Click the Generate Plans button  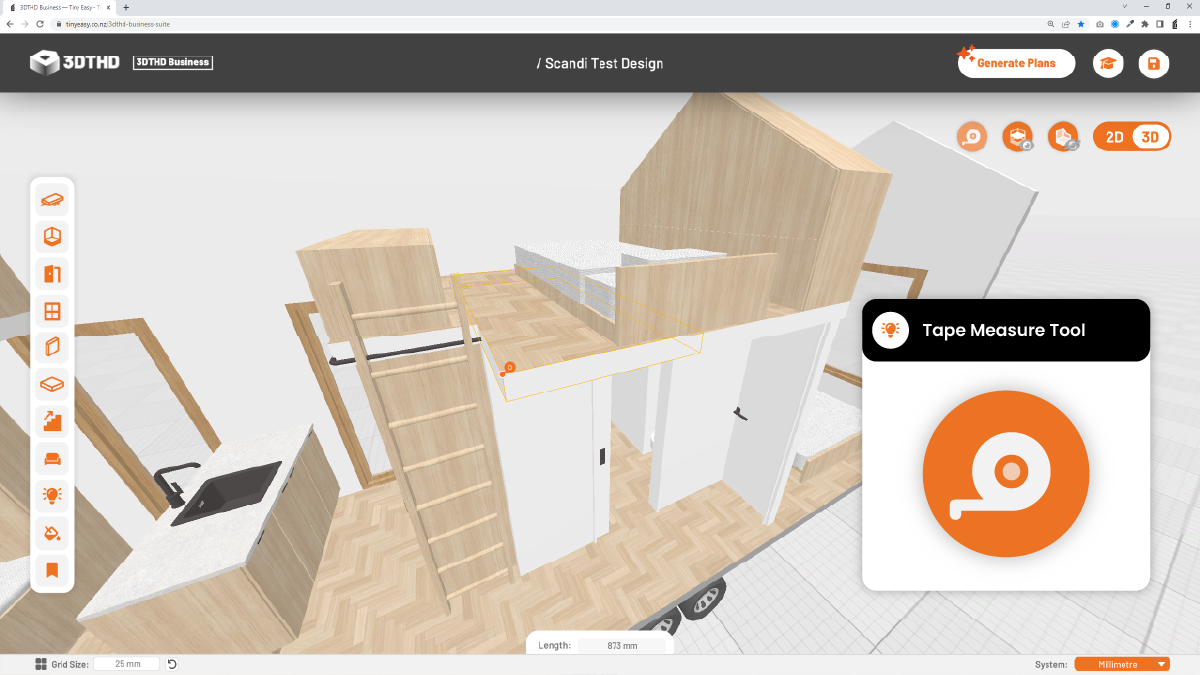pyautogui.click(x=1016, y=63)
